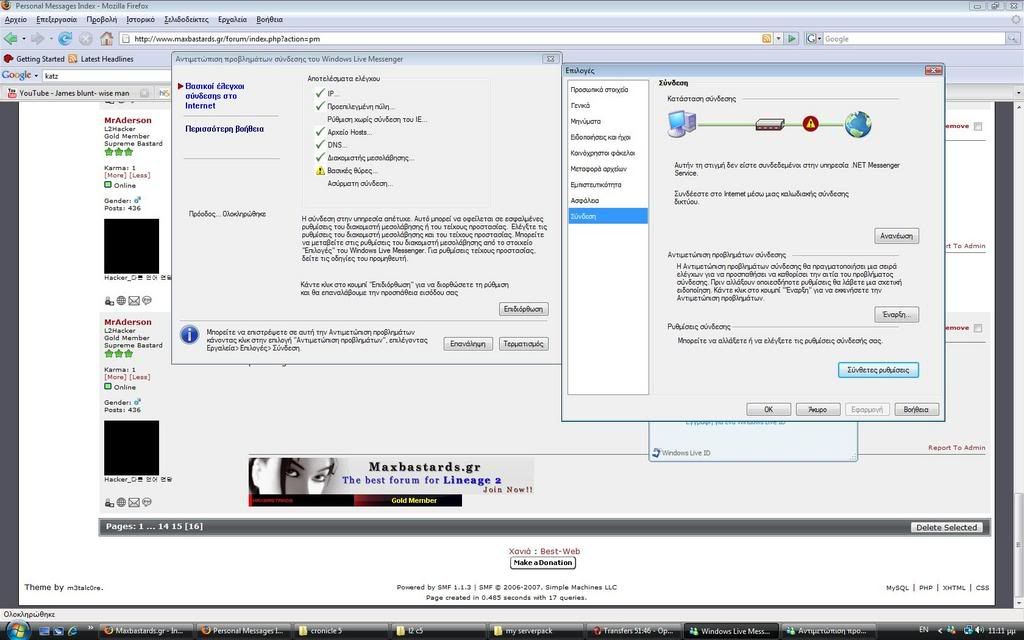Click the browser back arrow
1024x640 pixels.
(11, 39)
